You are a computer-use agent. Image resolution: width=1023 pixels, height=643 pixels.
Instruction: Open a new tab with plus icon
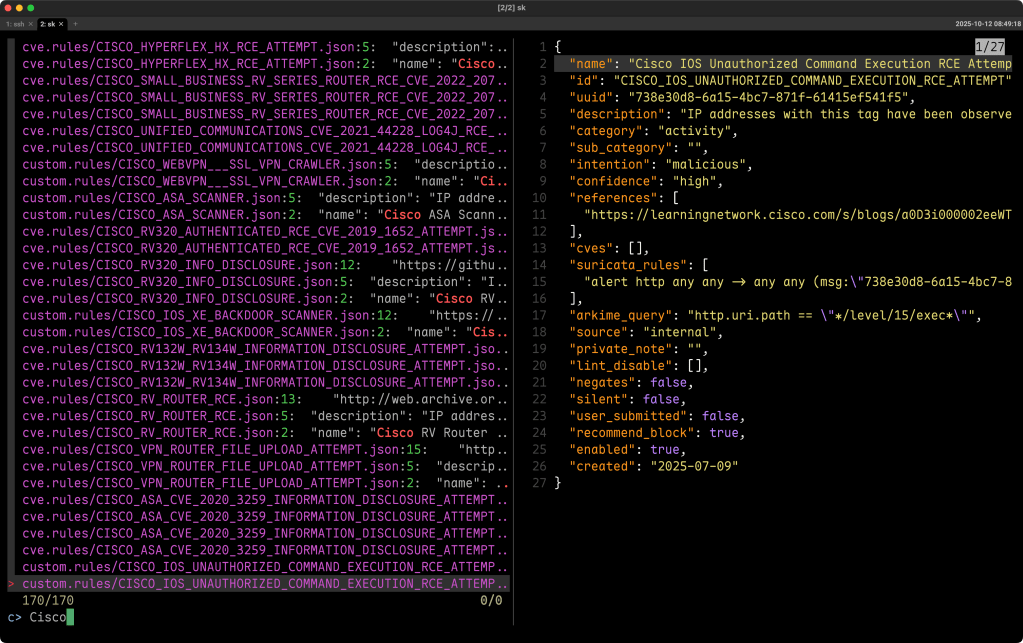coord(75,23)
